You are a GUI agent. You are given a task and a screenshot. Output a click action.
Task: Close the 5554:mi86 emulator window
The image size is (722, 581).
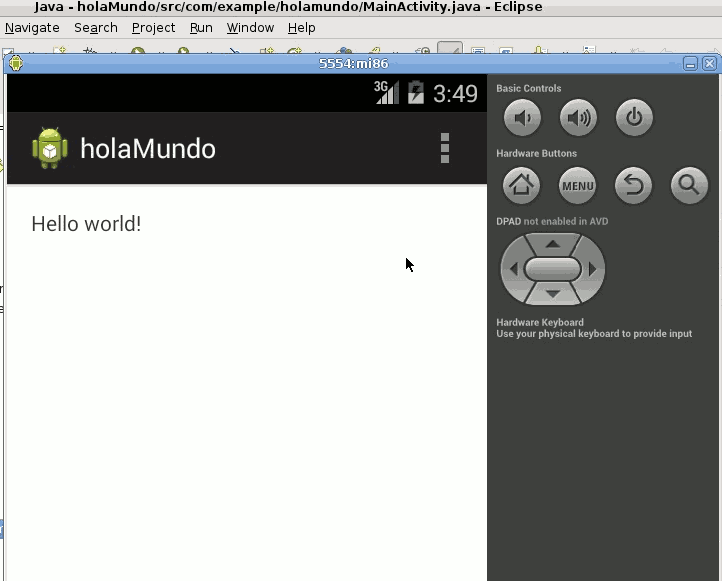[x=710, y=64]
